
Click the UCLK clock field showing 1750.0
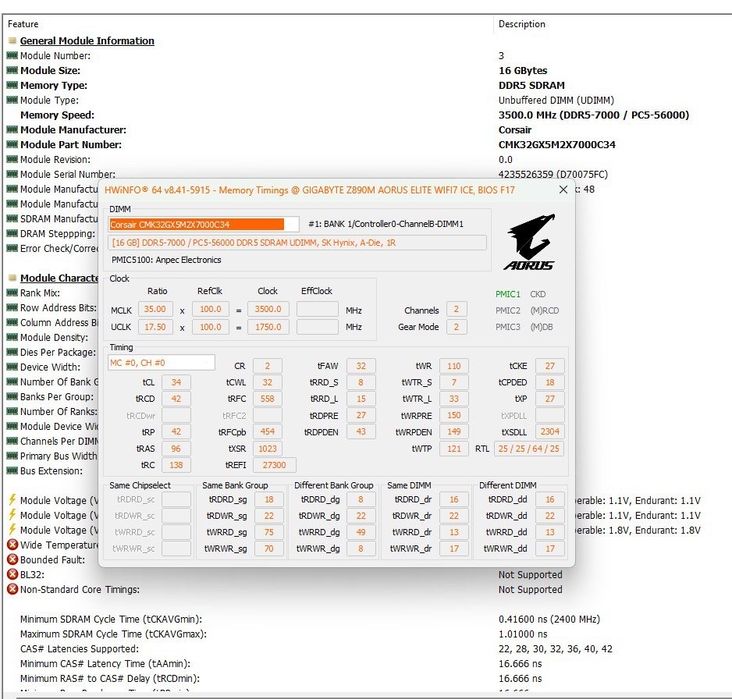pos(268,327)
